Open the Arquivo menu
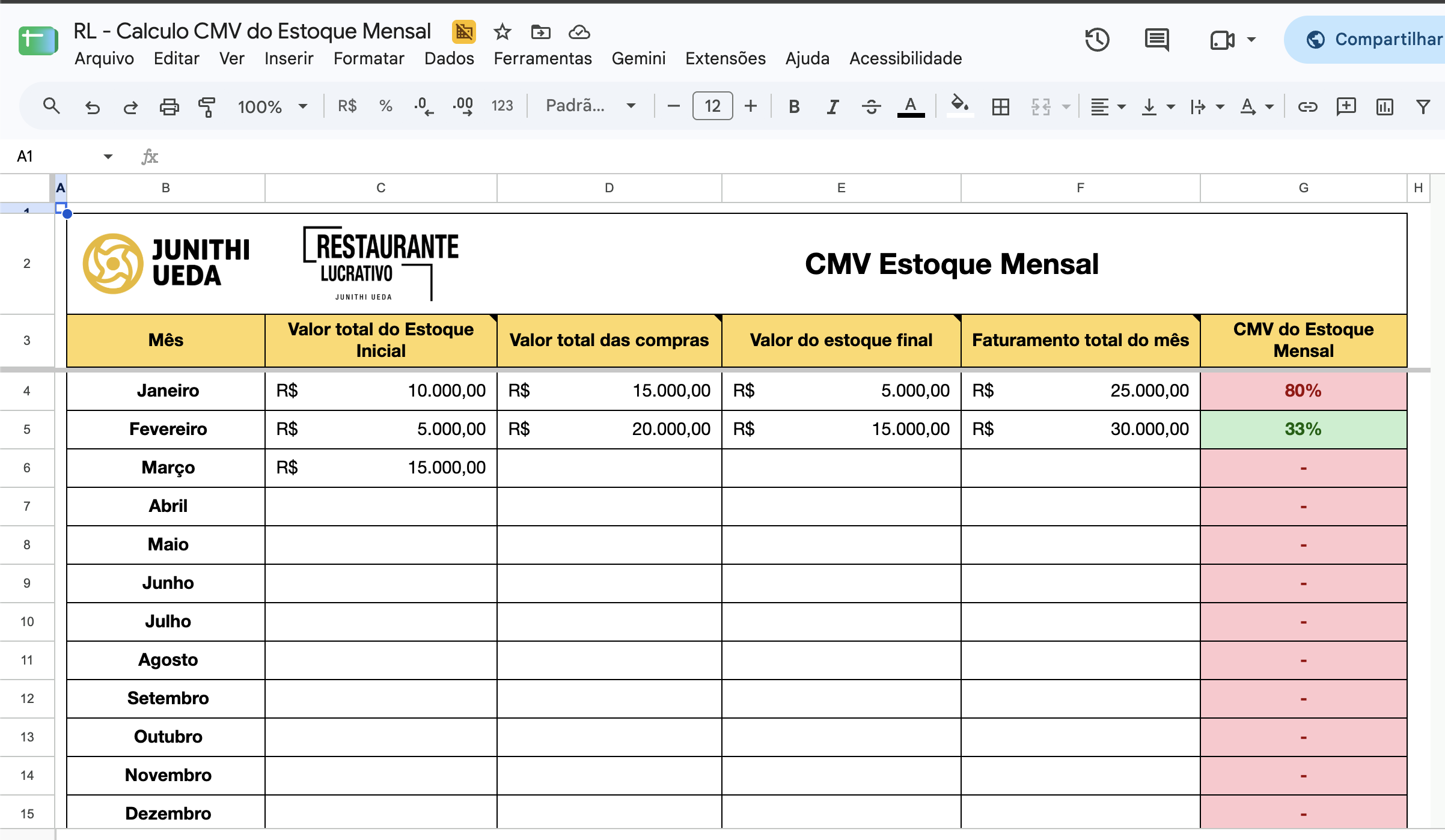The height and width of the screenshot is (840, 1445). [104, 58]
